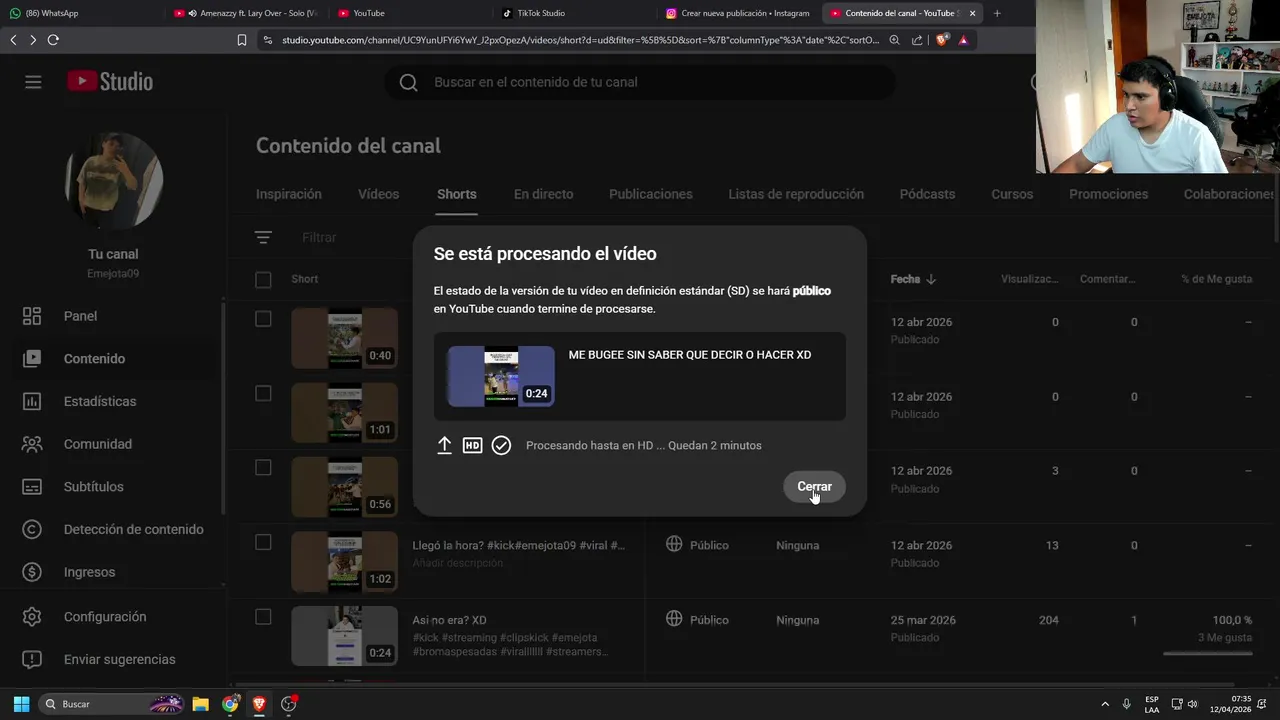Check the 0:40 short row checkbox
The image size is (1280, 720).
tap(263, 318)
